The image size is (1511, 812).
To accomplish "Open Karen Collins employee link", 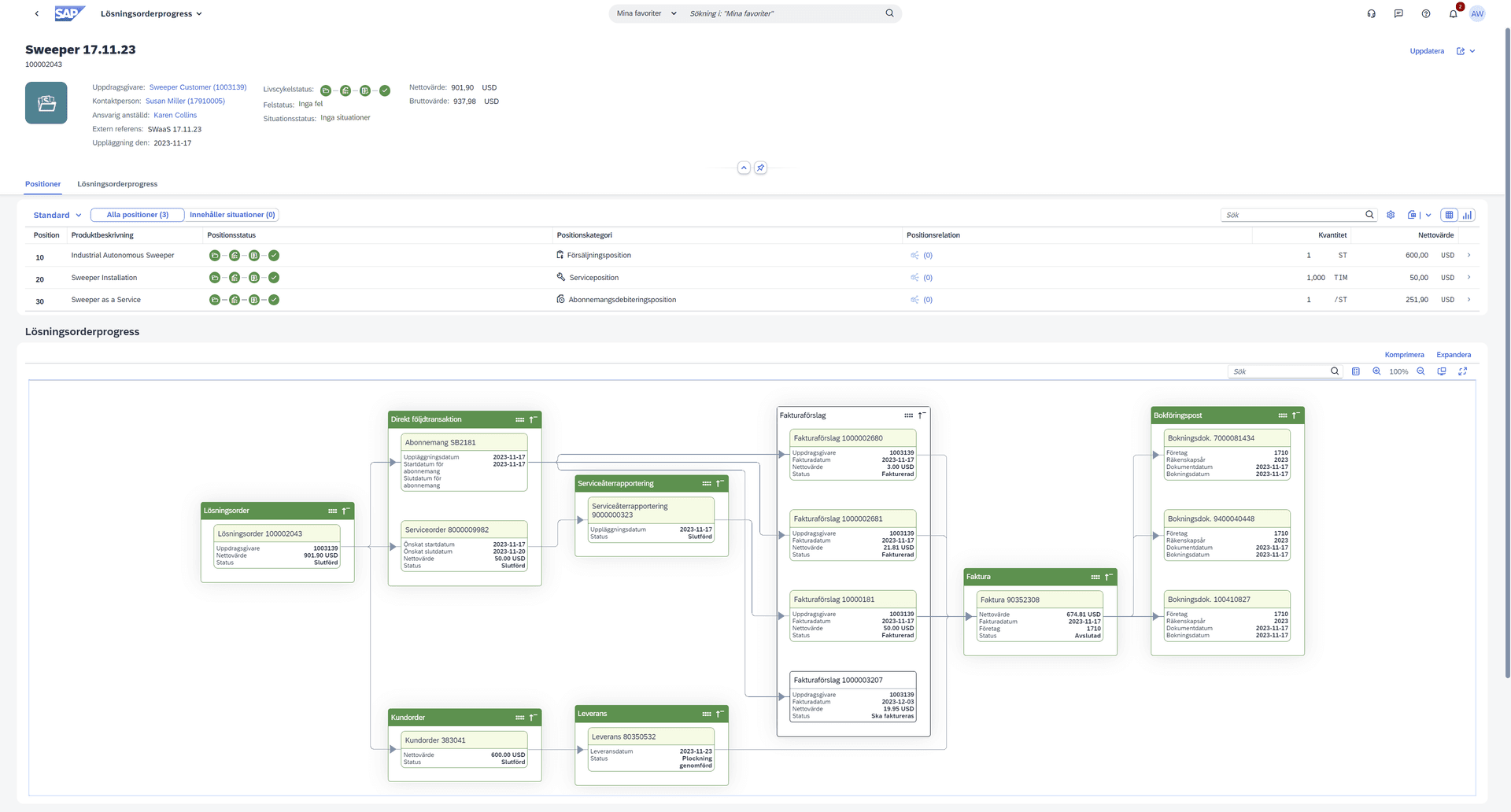I will [175, 115].
